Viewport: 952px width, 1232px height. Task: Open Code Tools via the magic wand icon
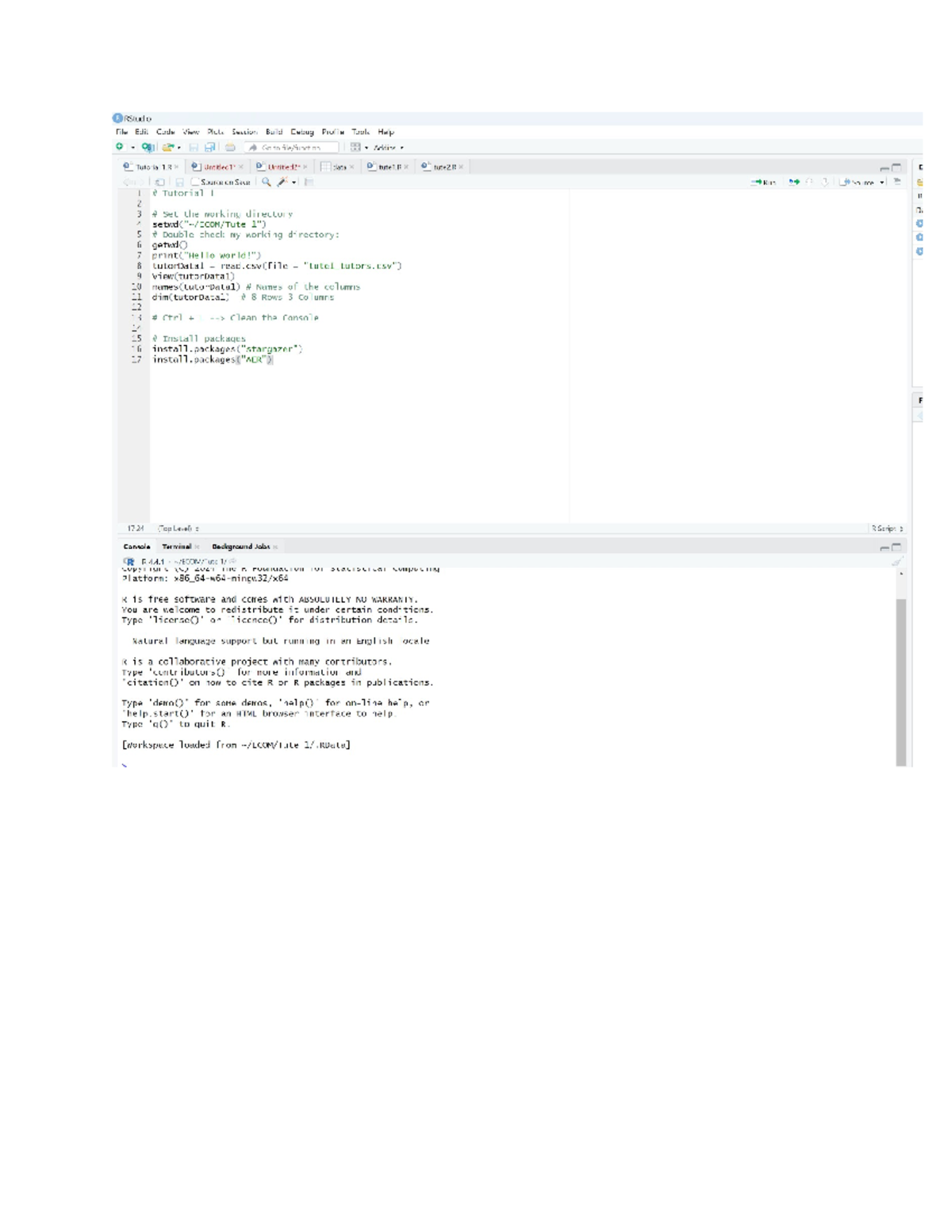pos(283,182)
